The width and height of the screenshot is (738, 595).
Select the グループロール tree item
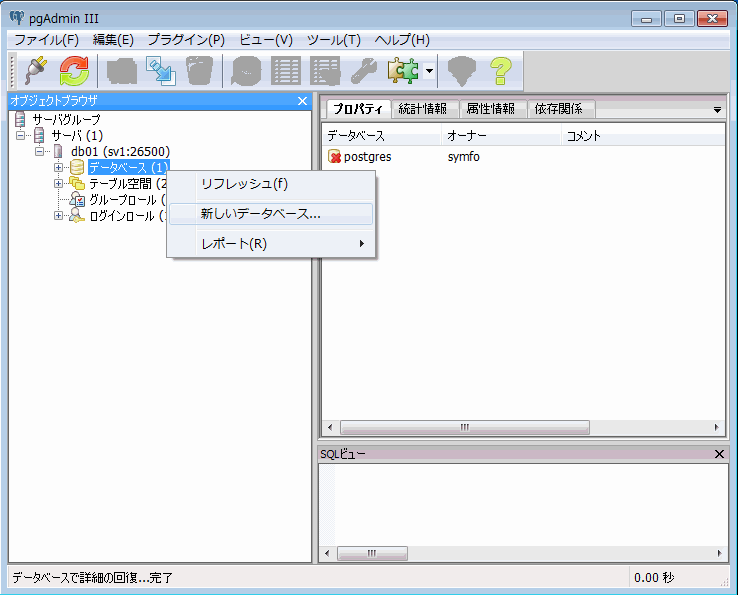point(127,200)
